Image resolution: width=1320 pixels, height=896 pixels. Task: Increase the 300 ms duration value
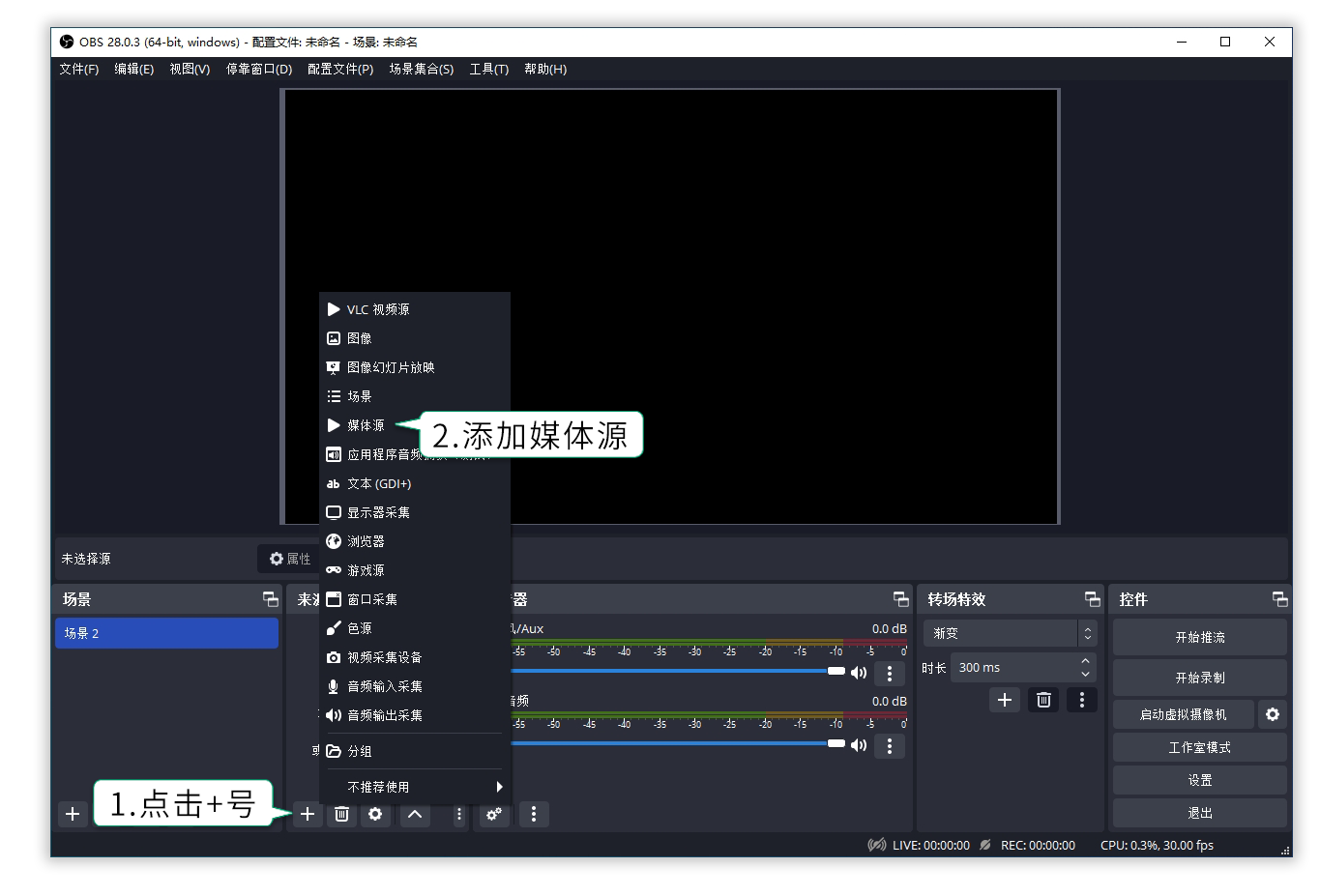click(x=1085, y=662)
